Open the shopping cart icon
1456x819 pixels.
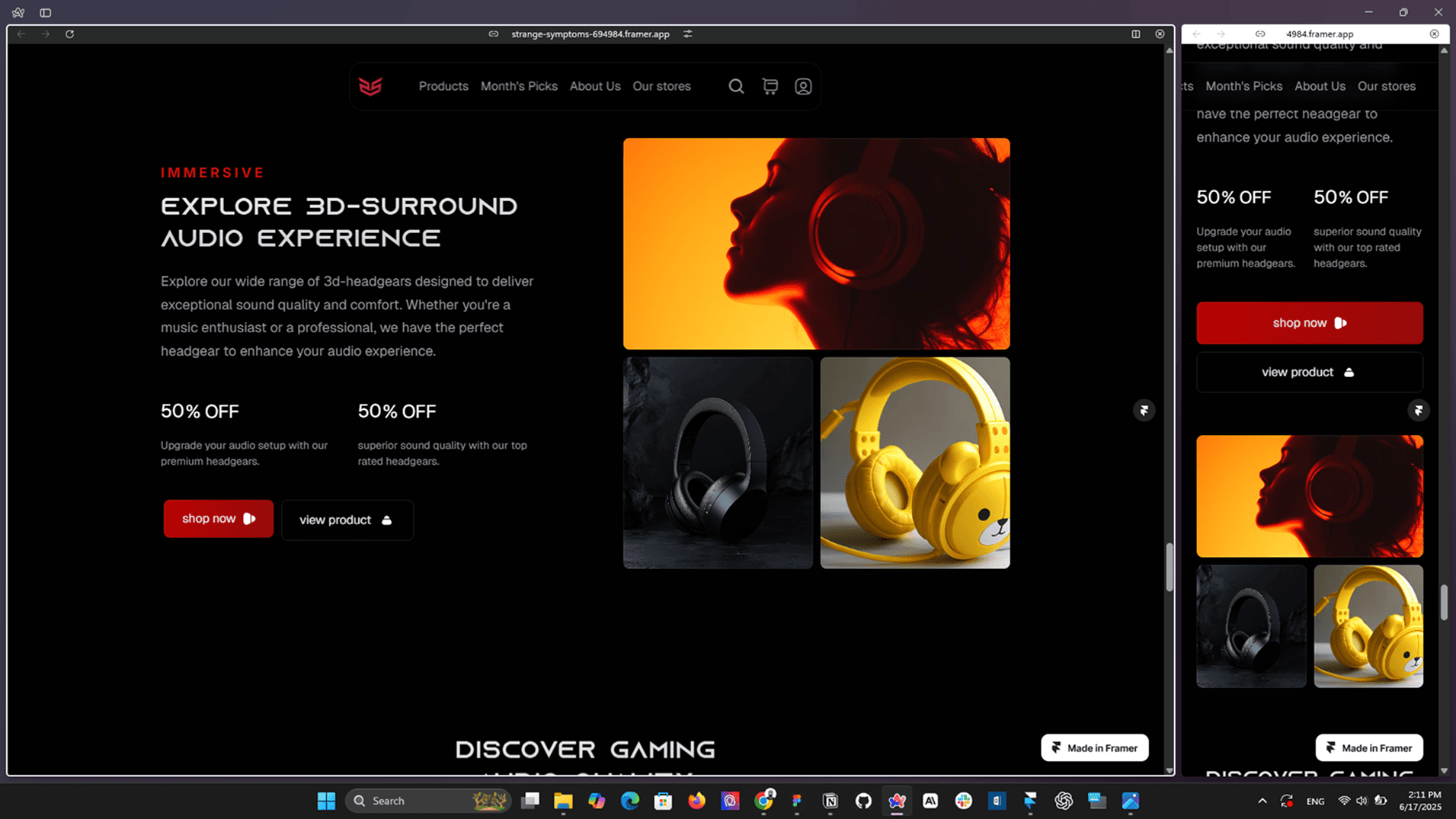[x=770, y=86]
